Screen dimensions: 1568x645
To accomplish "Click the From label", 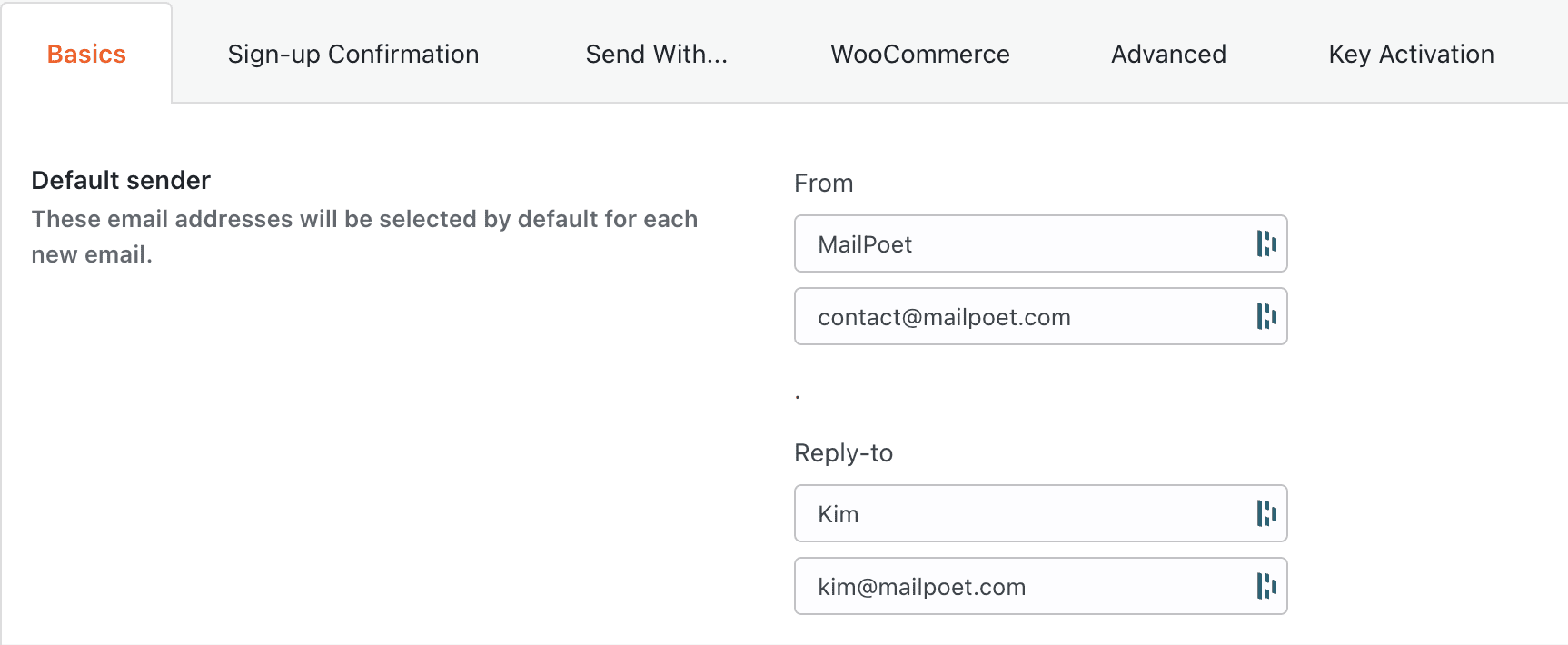I will point(823,184).
